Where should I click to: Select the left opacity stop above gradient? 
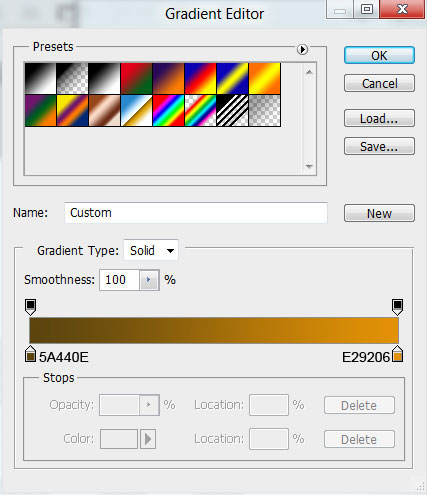click(x=30, y=307)
